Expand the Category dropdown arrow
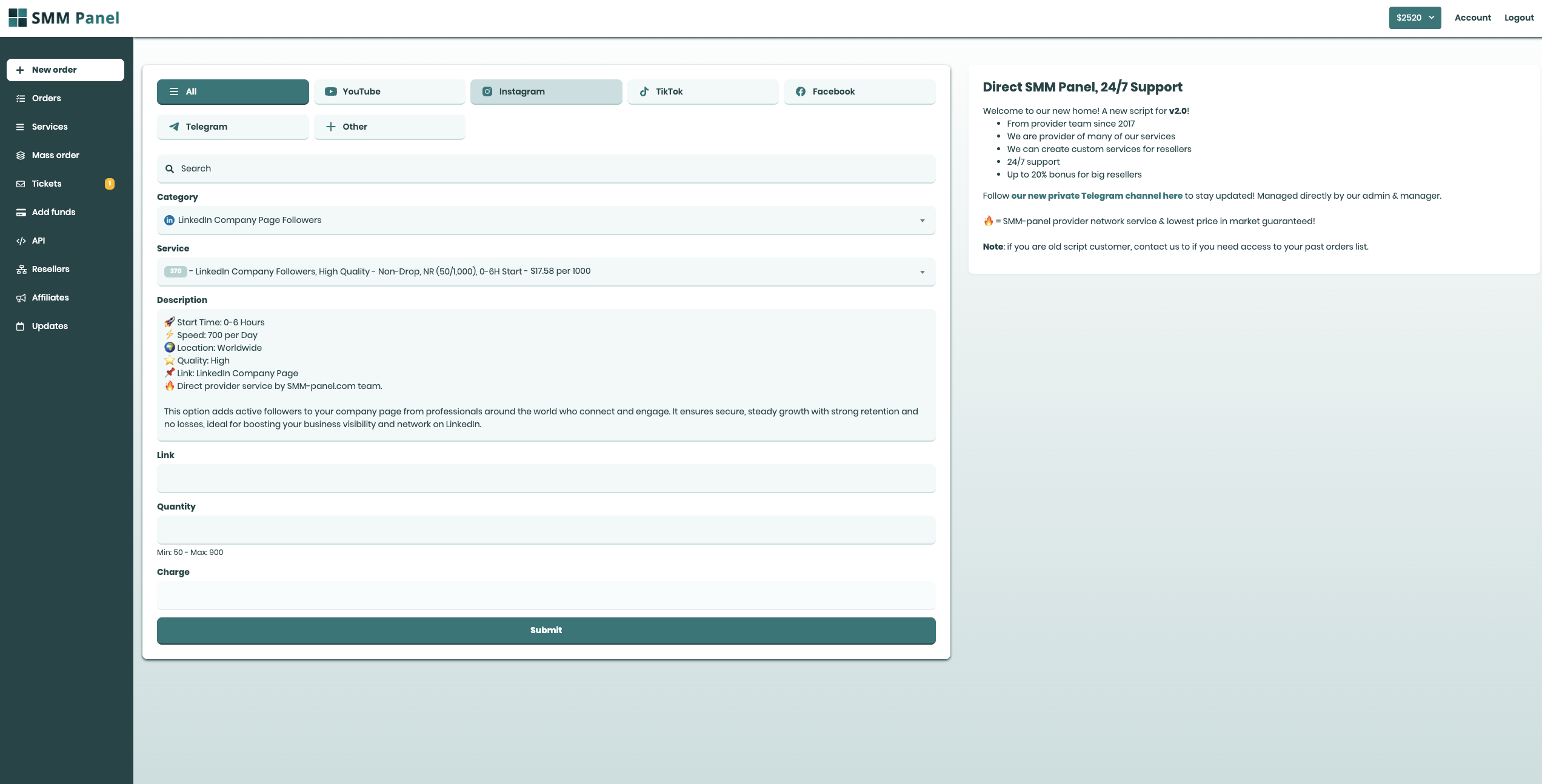 point(923,221)
